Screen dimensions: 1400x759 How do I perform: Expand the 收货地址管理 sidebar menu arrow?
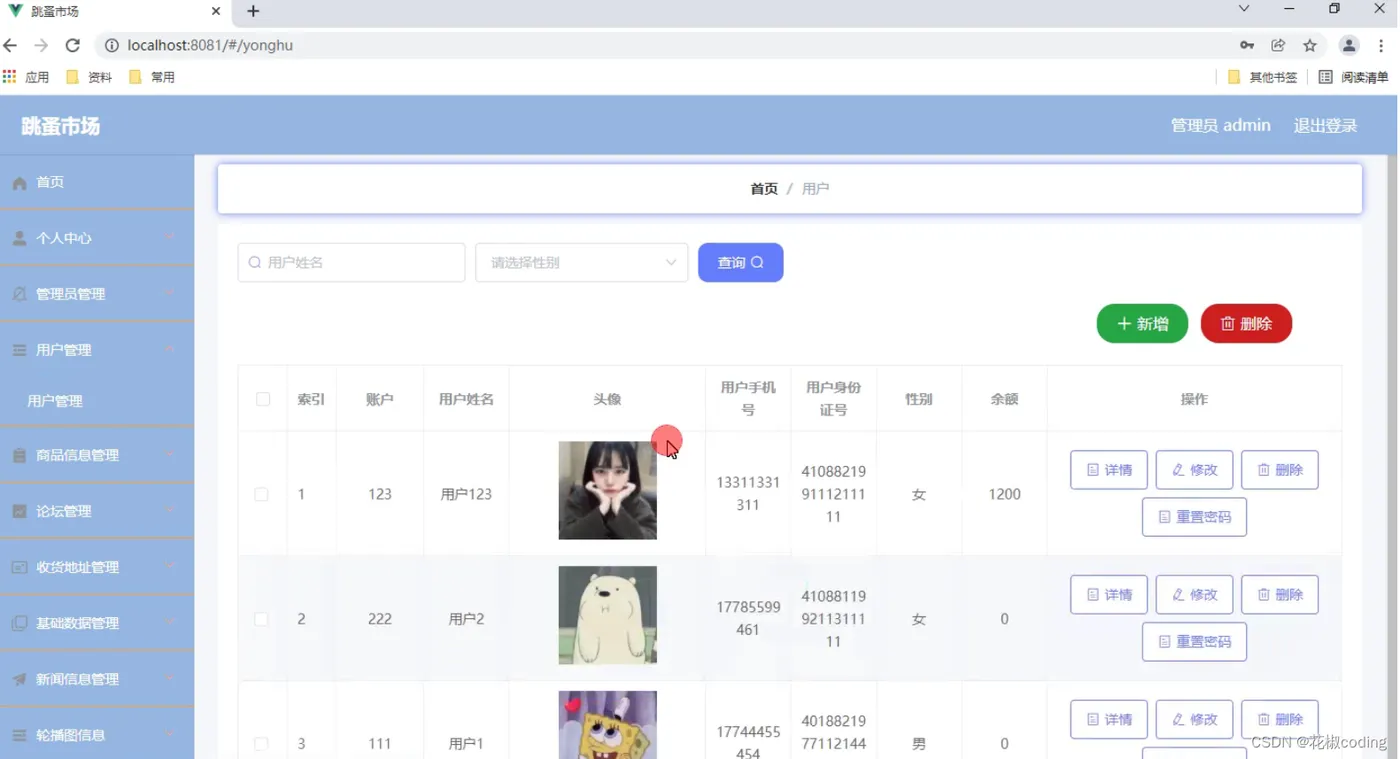click(170, 566)
